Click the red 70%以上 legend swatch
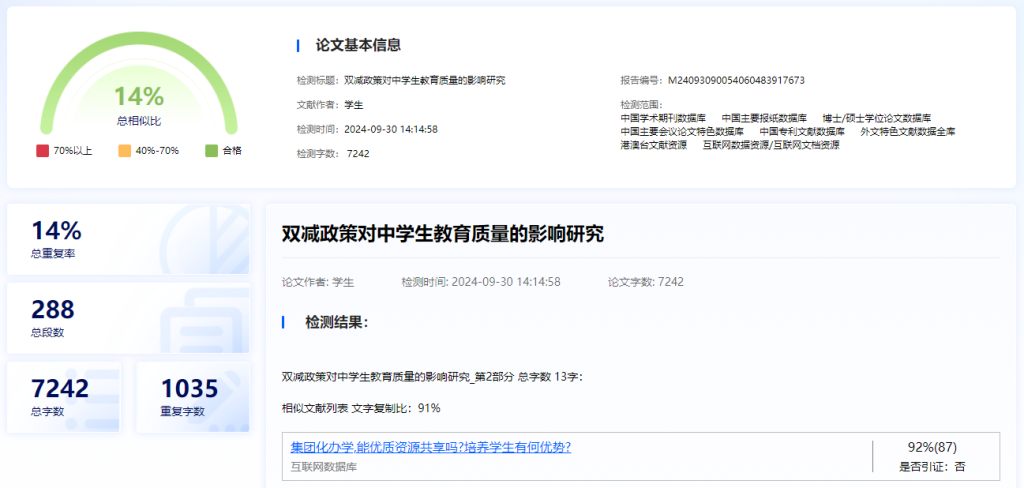Viewport: 1024px width, 488px height. (42, 151)
